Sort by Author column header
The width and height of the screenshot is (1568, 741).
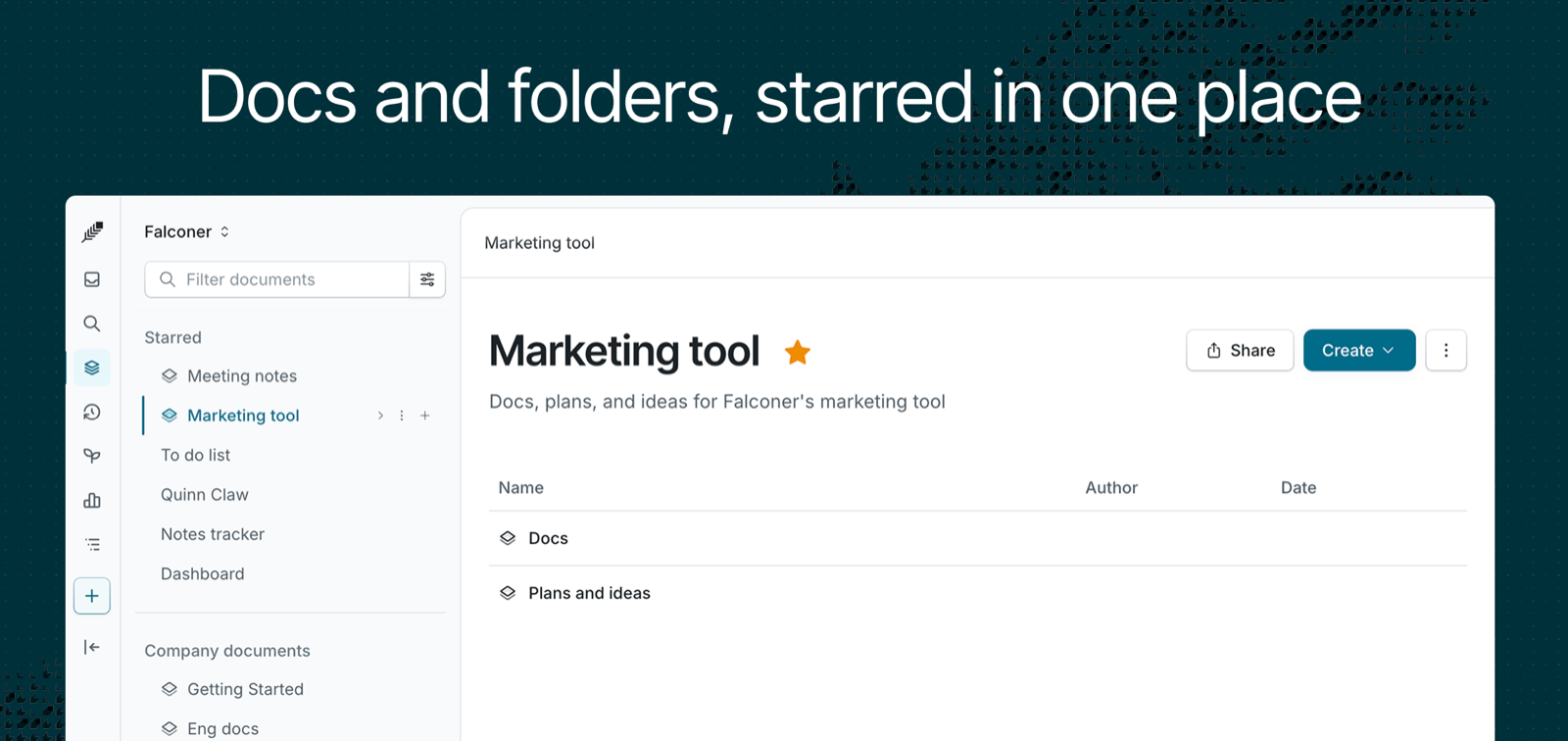(x=1111, y=487)
